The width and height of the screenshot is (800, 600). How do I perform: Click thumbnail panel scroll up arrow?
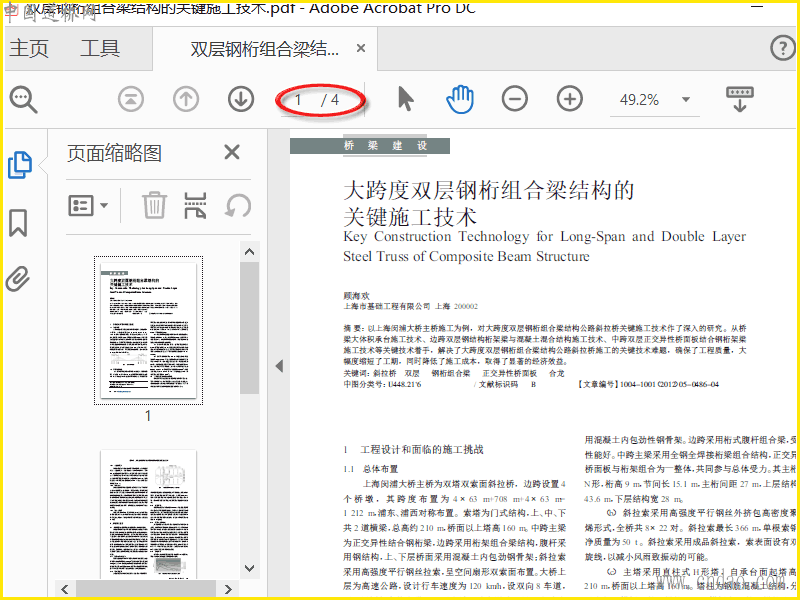pyautogui.click(x=249, y=252)
